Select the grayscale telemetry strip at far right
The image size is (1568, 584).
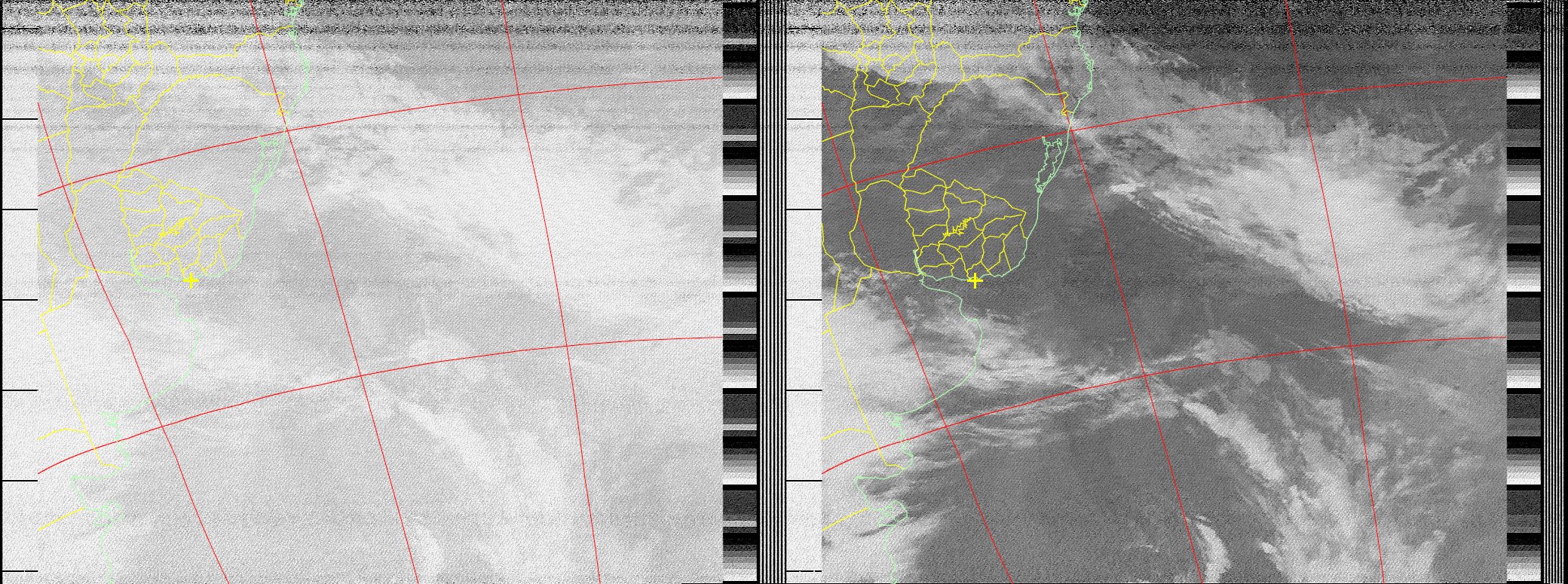[x=1523, y=292]
